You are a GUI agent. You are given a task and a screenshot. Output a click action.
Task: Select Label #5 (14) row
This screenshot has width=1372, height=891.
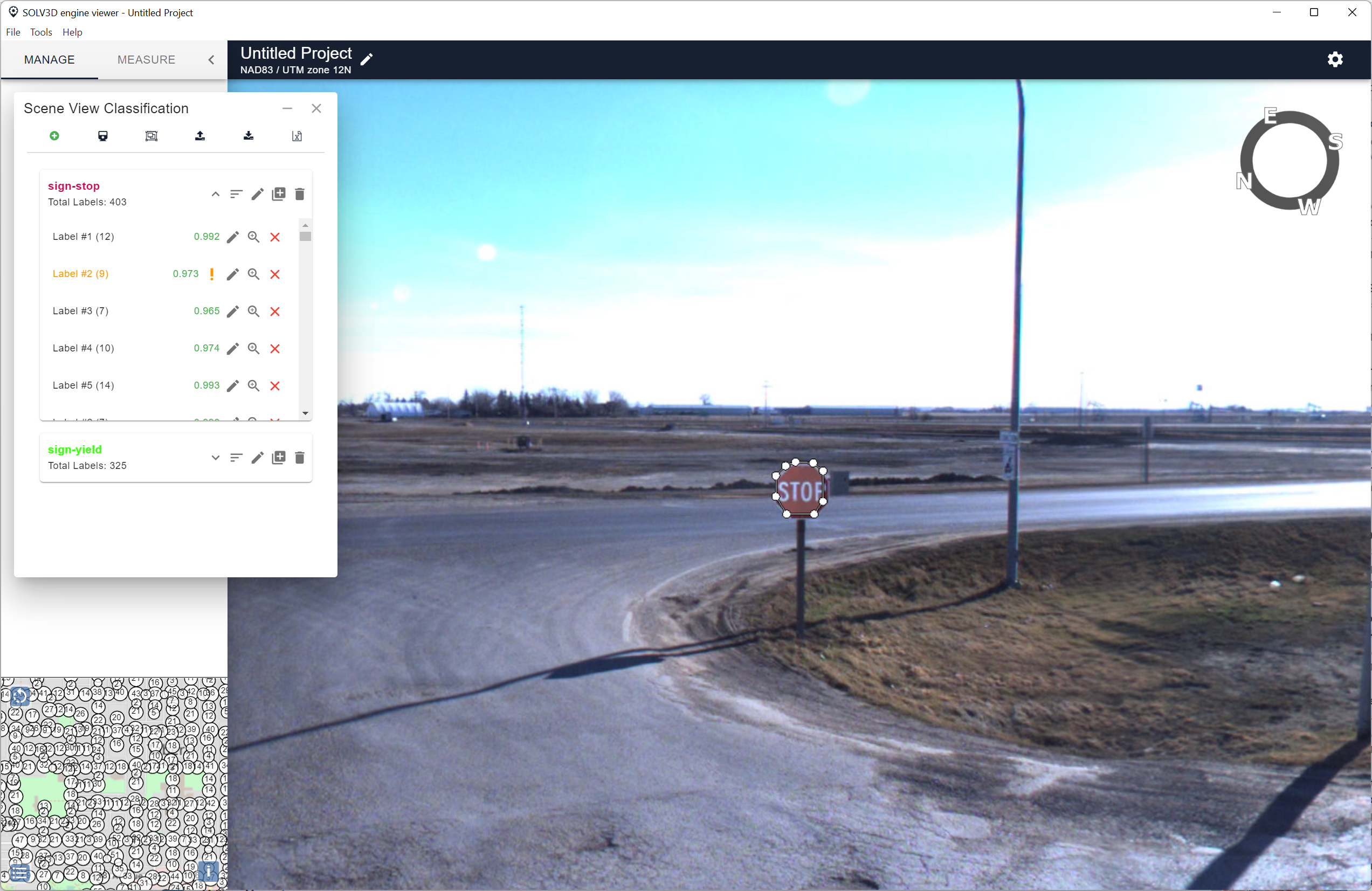coord(169,385)
